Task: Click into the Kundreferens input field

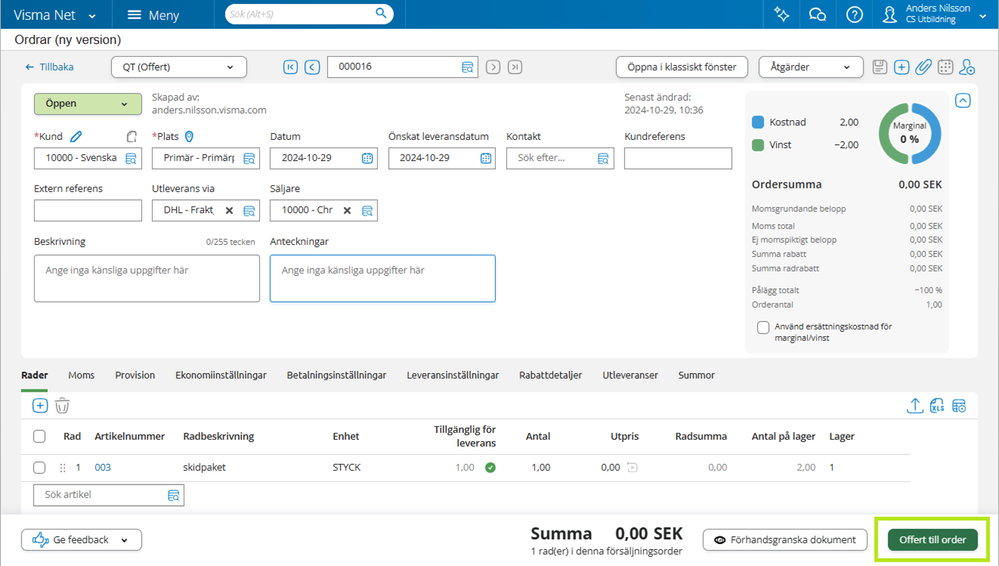Action: (678, 158)
